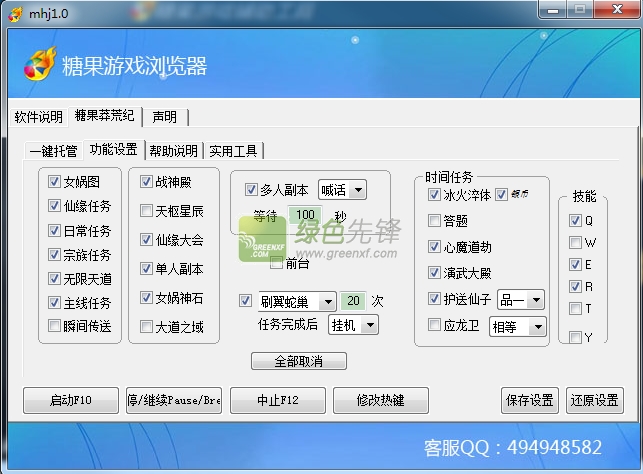
Task: Click the 保存设置 button
Action: [x=530, y=400]
